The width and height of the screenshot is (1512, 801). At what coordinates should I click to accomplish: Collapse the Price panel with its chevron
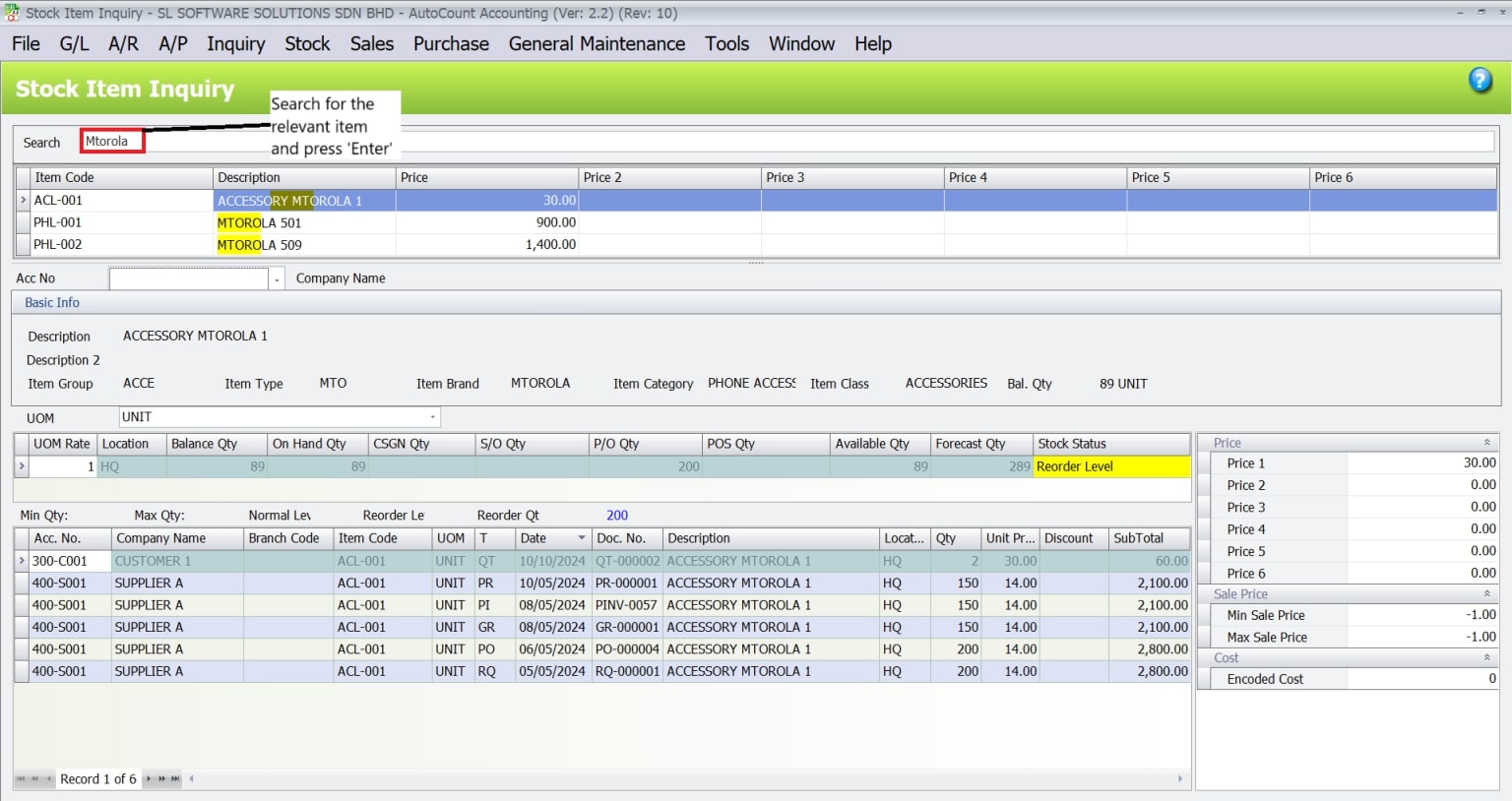(1486, 442)
